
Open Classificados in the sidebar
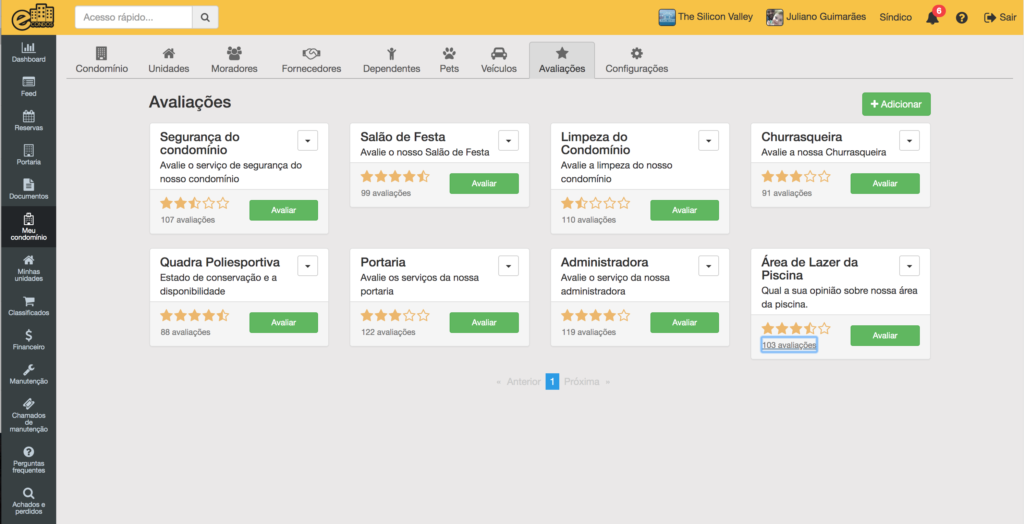tap(28, 306)
